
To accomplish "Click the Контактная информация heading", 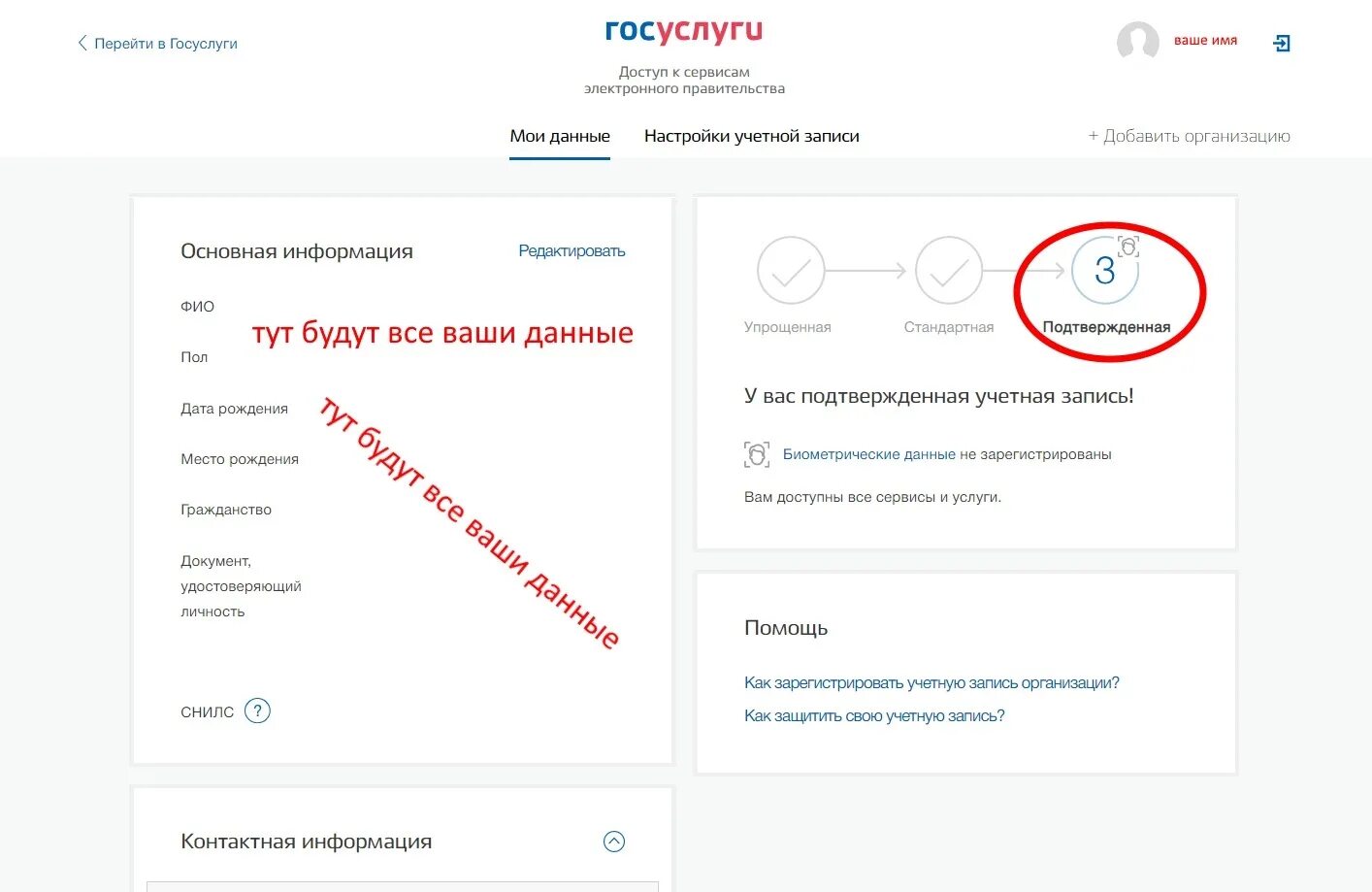I will pos(307,842).
